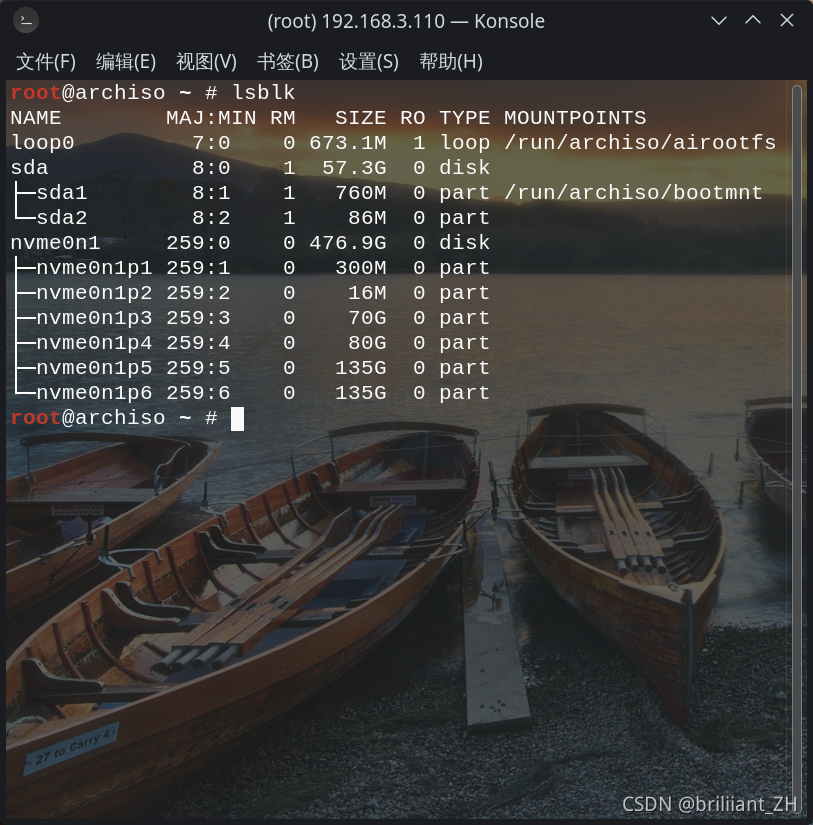Click the nvme0n1p2 partition name
This screenshot has width=813, height=825.
pyautogui.click(x=94, y=293)
